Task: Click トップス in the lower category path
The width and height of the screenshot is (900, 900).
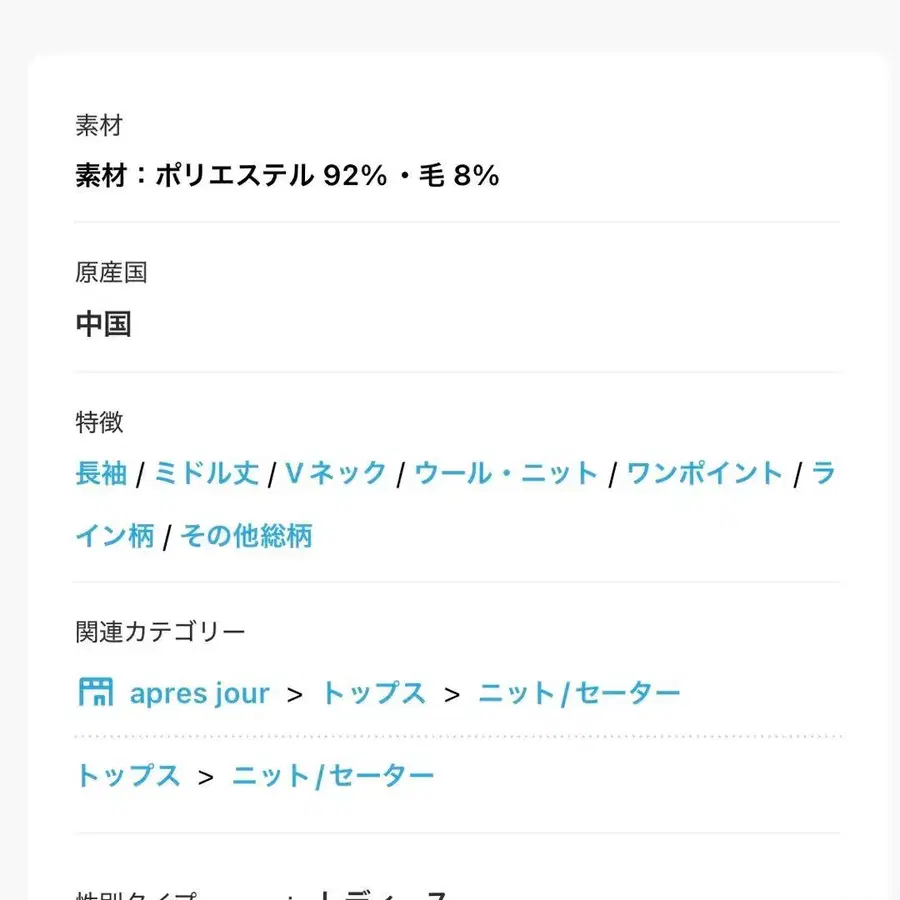Action: [127, 774]
